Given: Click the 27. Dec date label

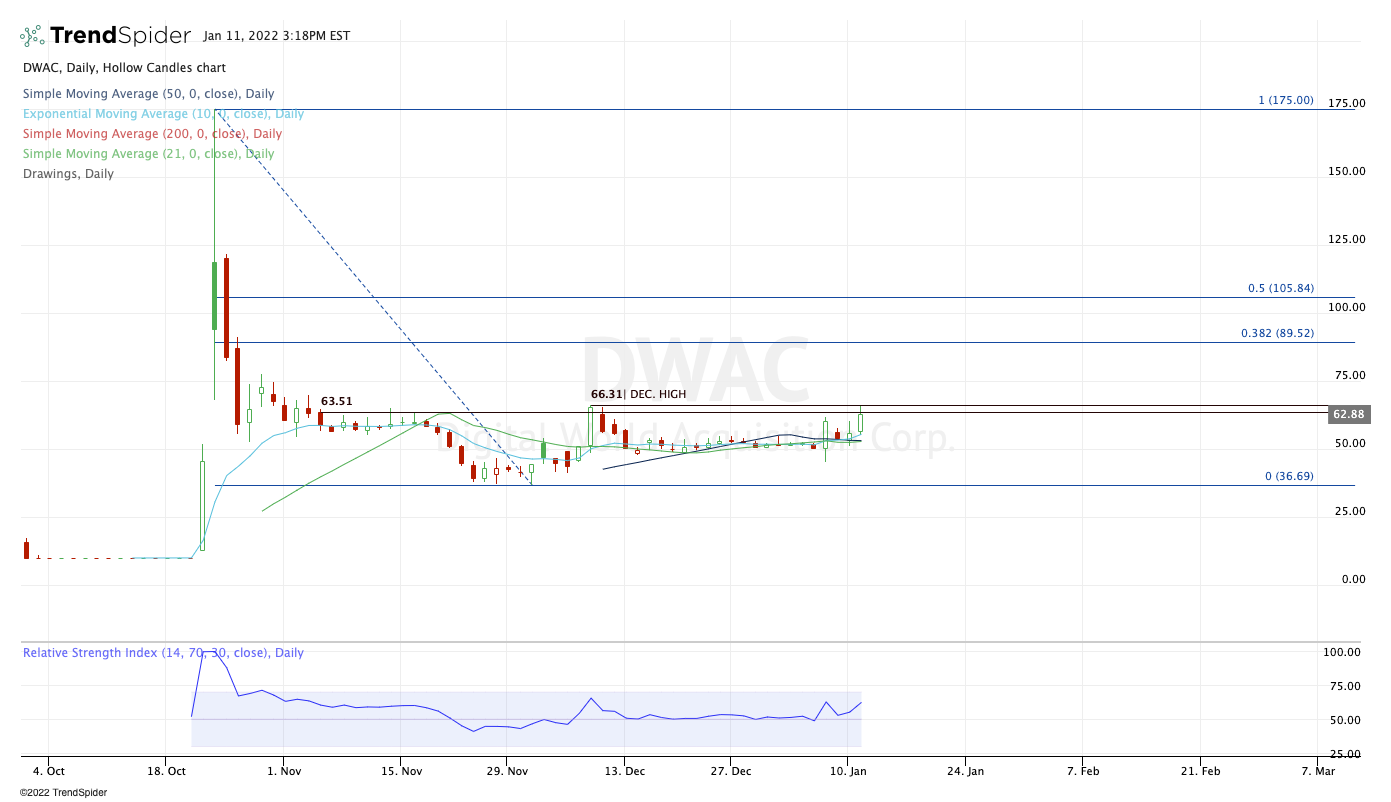Looking at the screenshot, I should 731,771.
